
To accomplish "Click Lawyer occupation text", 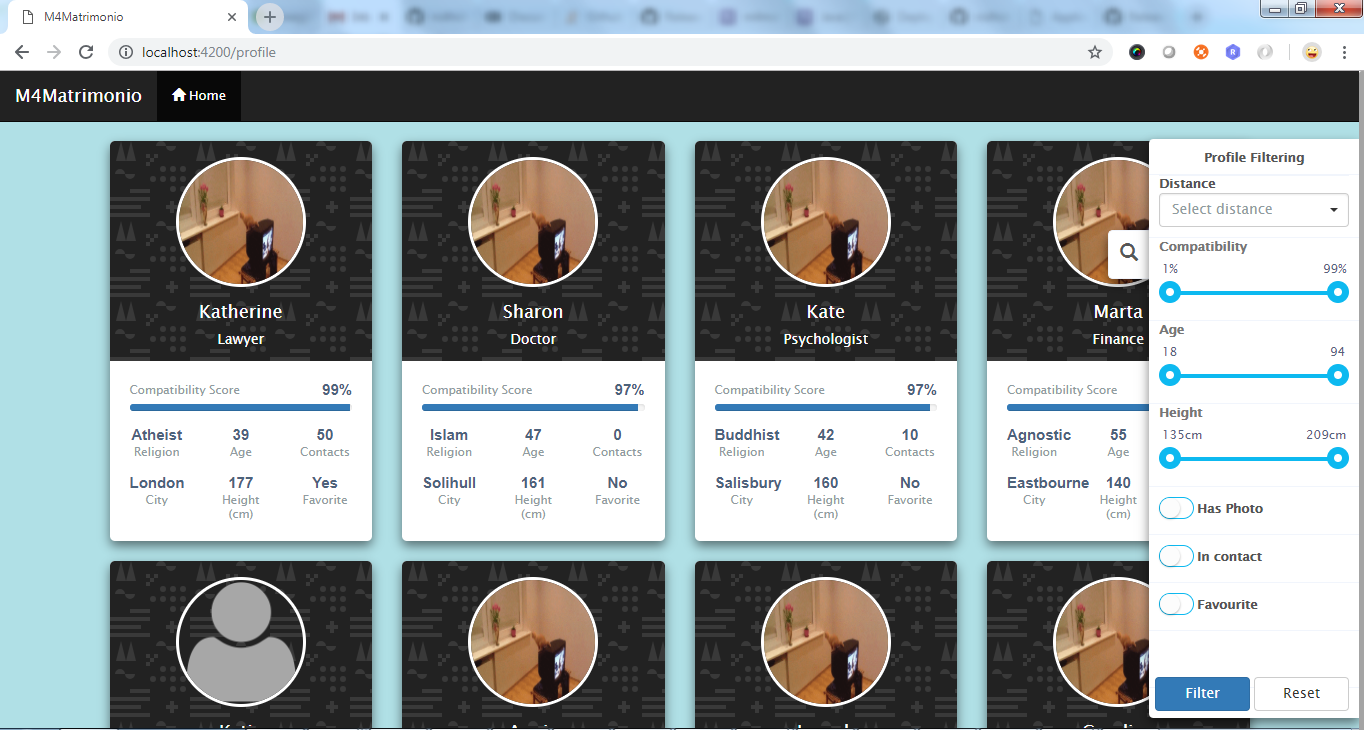I will pyautogui.click(x=241, y=339).
